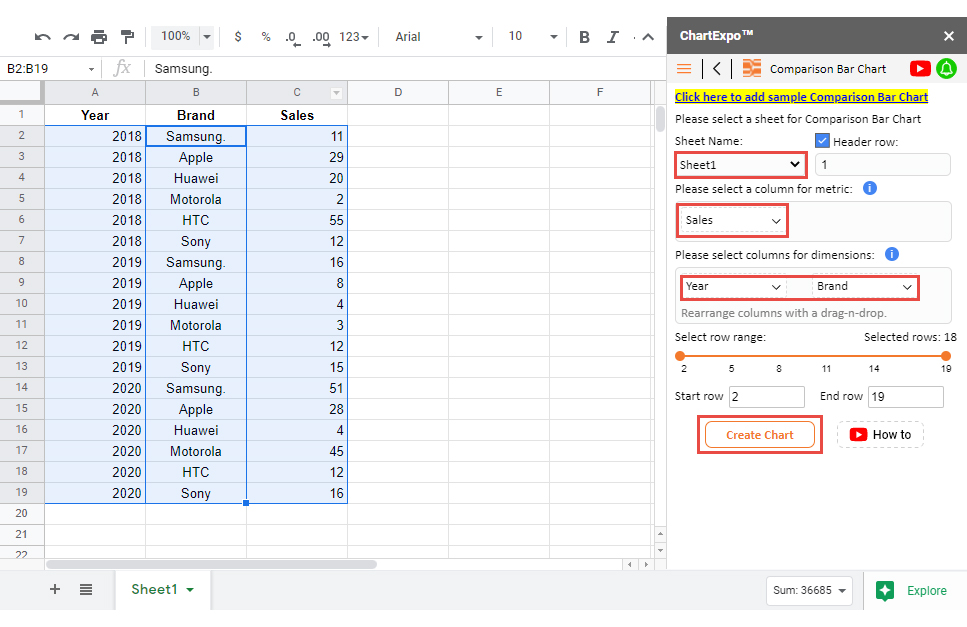Open the Arial font dropdown
Screen dimensions: 967x627
tap(438, 37)
